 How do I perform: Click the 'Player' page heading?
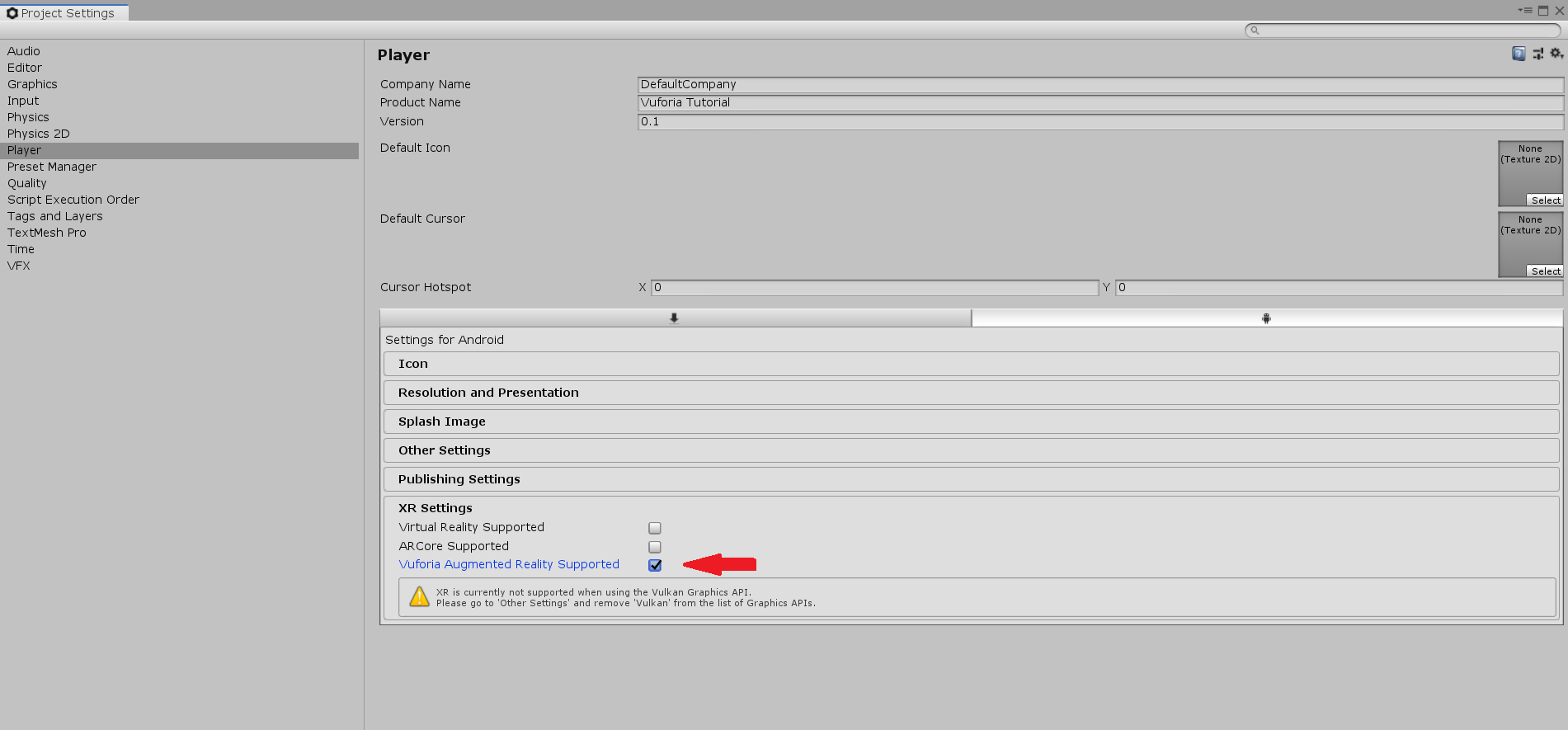coord(403,55)
